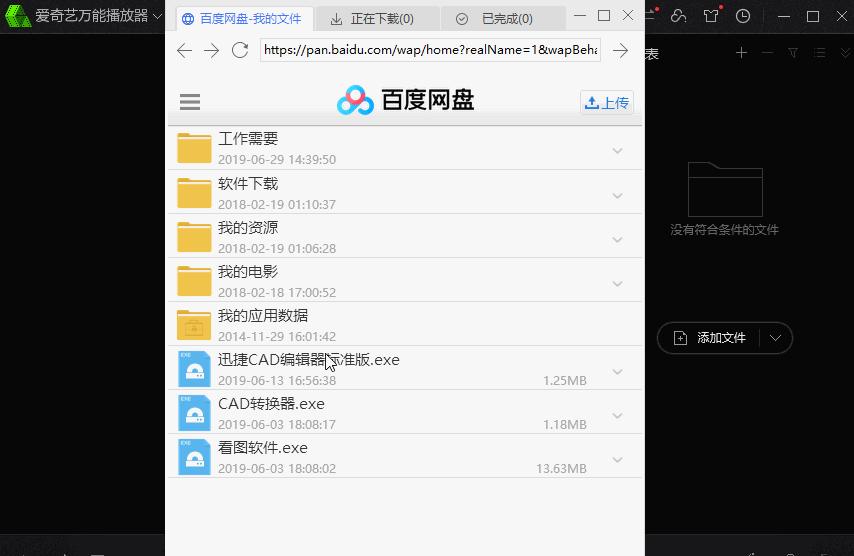Switch to the 已完成(0) tab
Viewport: 854px width, 556px height.
pyautogui.click(x=503, y=19)
